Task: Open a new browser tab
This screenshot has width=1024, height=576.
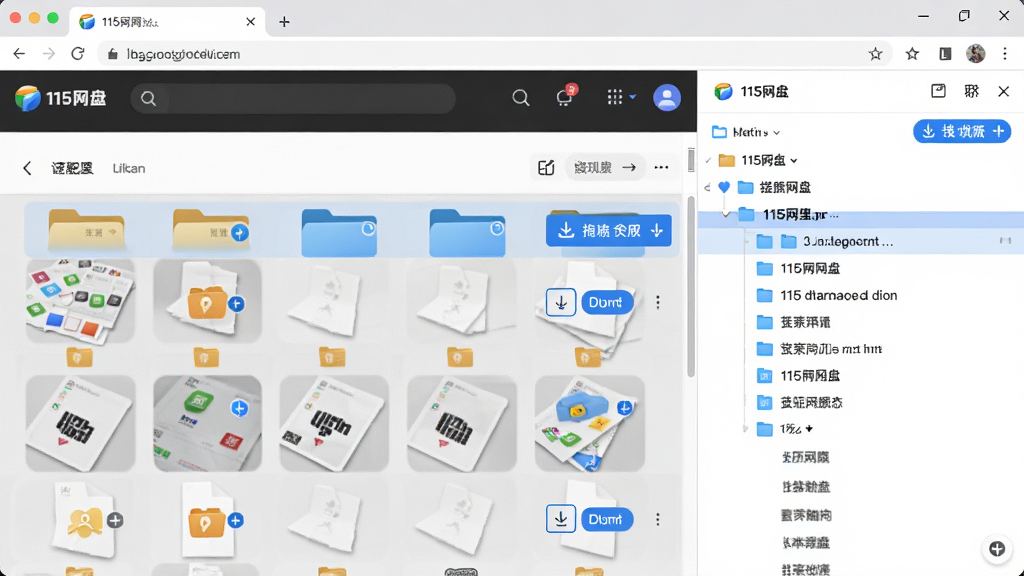Action: click(x=284, y=22)
